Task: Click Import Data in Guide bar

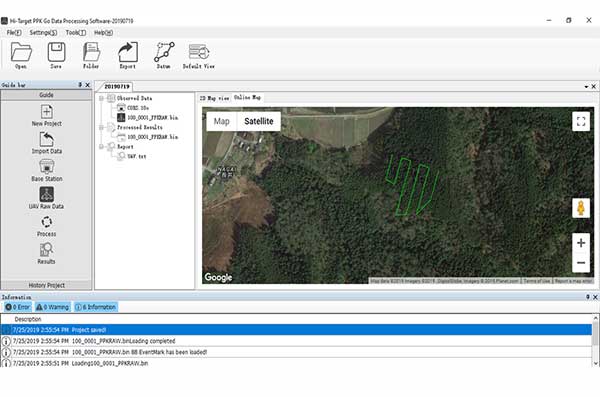Action: coord(47,143)
